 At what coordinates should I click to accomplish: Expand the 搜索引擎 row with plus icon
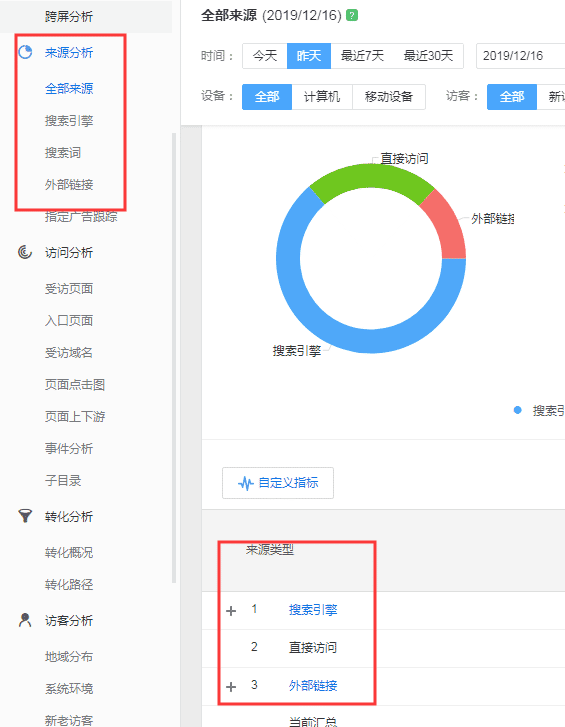pos(231,611)
